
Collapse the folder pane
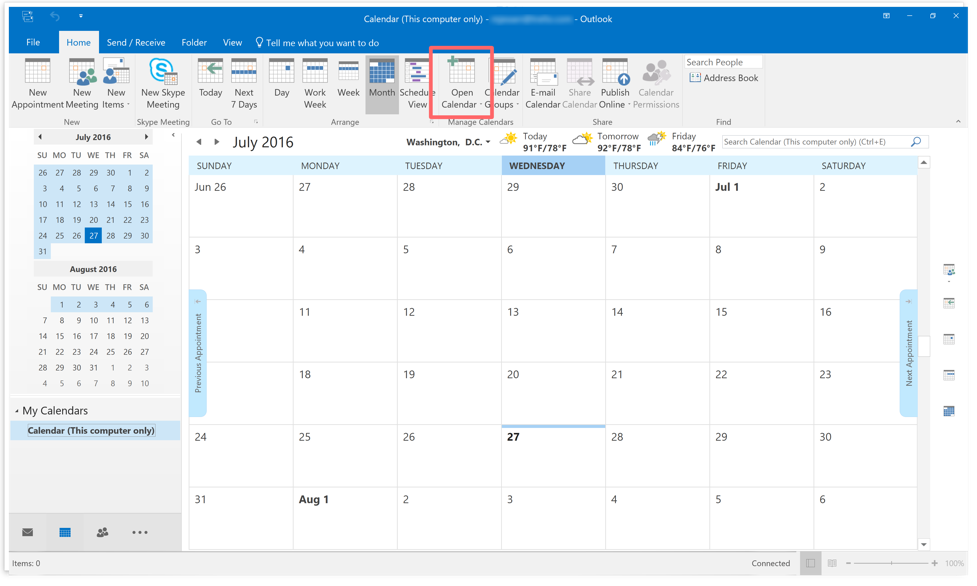(173, 135)
